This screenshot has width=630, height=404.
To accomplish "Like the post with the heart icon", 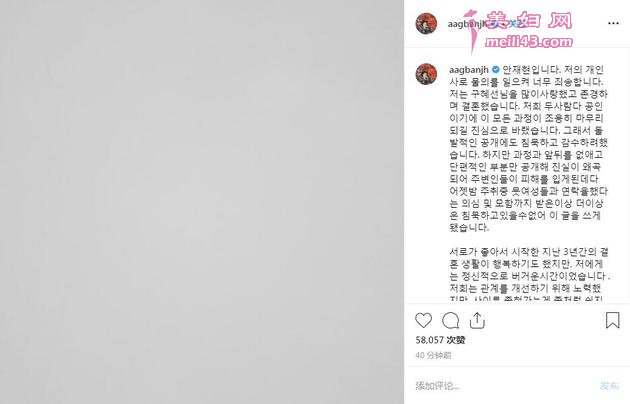I will click(x=423, y=320).
